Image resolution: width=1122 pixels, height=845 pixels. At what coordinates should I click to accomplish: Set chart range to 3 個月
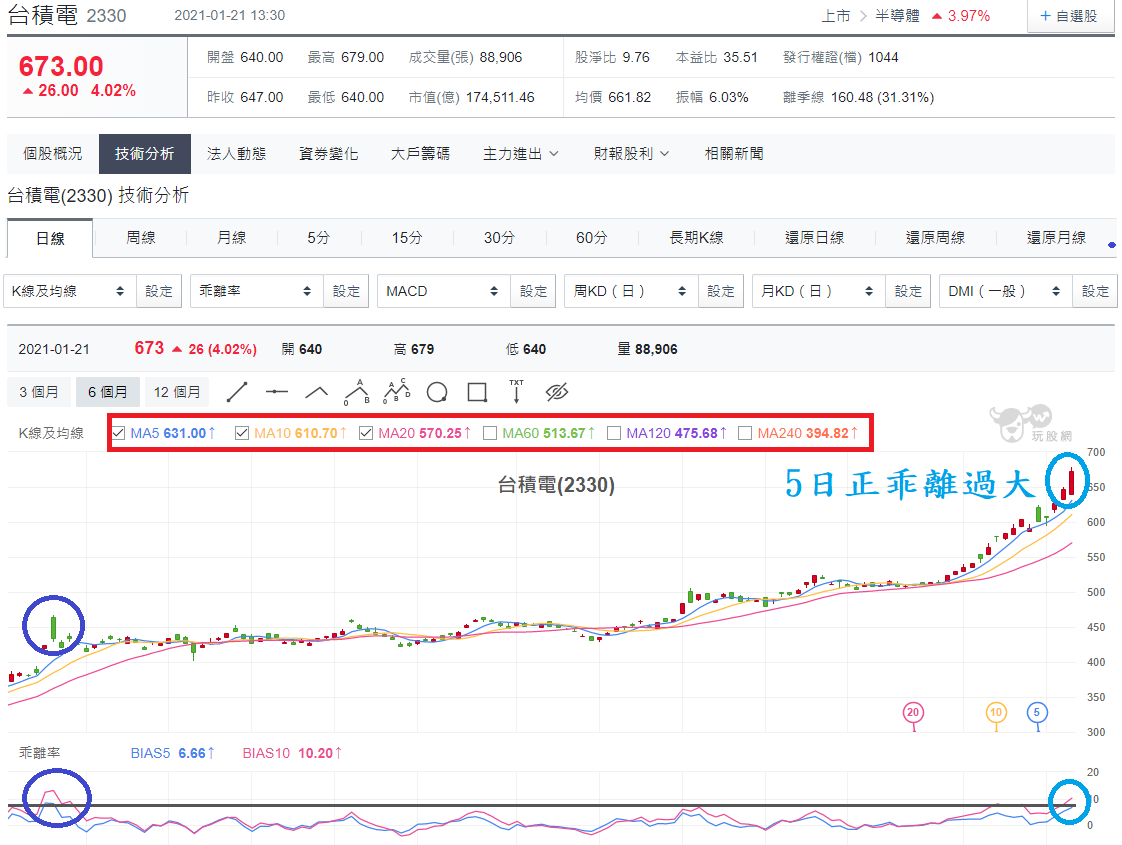tap(39, 392)
